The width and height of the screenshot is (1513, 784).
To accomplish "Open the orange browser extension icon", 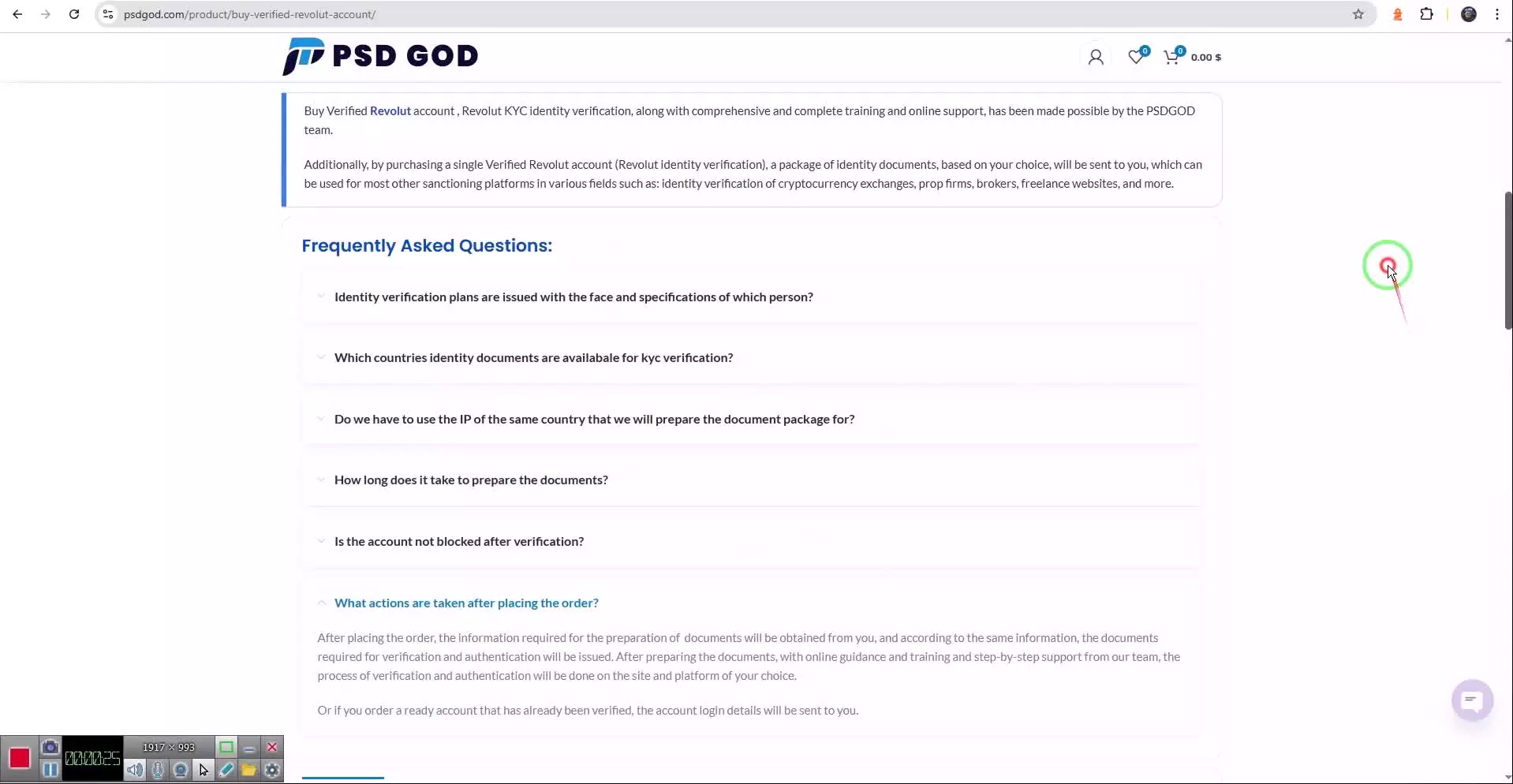I will click(x=1398, y=14).
